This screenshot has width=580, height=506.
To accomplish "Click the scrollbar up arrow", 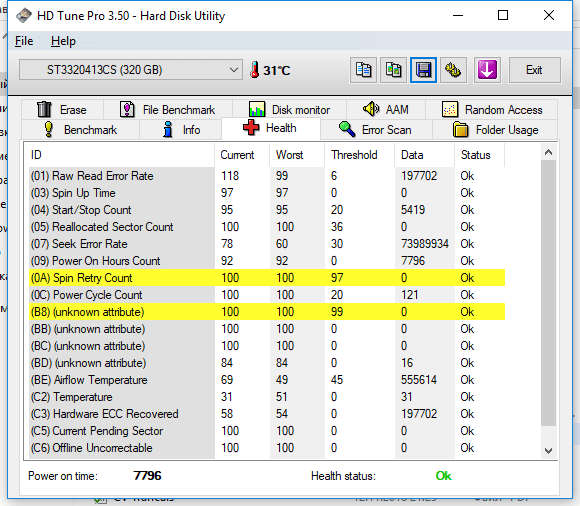I will point(549,152).
